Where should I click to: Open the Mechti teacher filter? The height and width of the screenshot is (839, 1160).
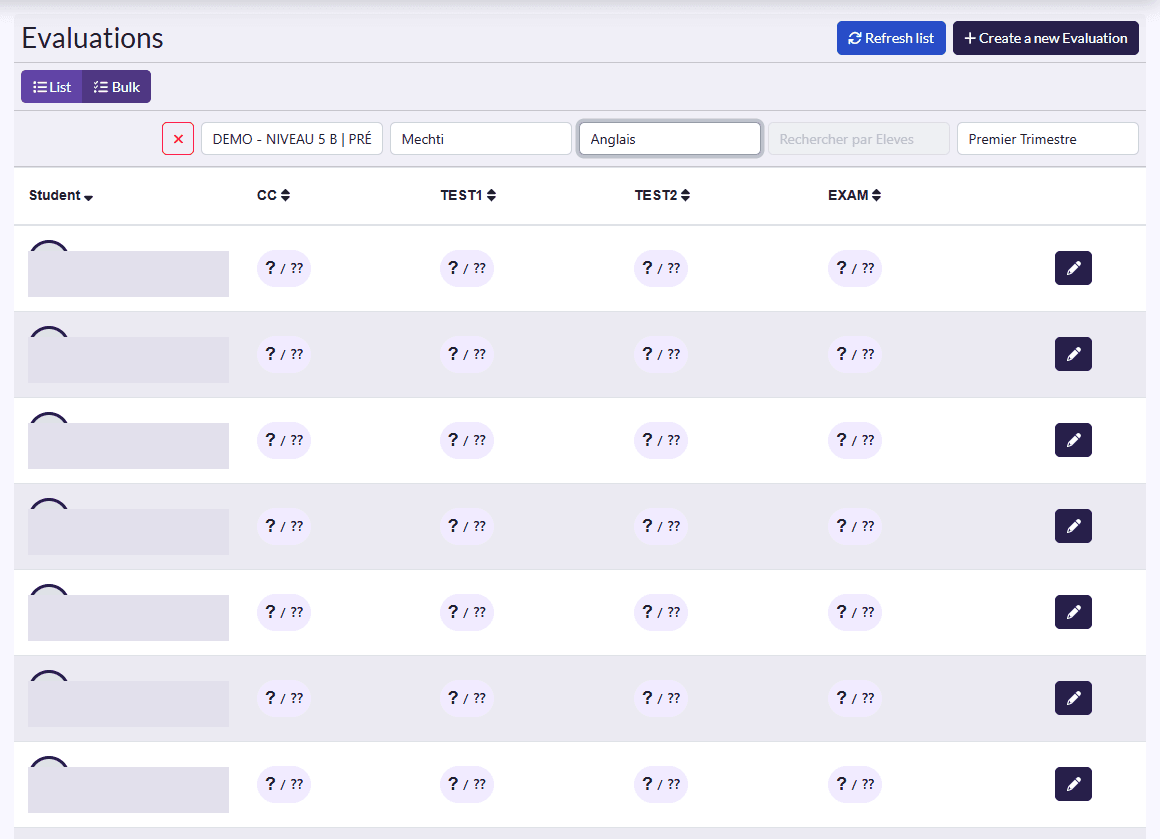tap(481, 138)
